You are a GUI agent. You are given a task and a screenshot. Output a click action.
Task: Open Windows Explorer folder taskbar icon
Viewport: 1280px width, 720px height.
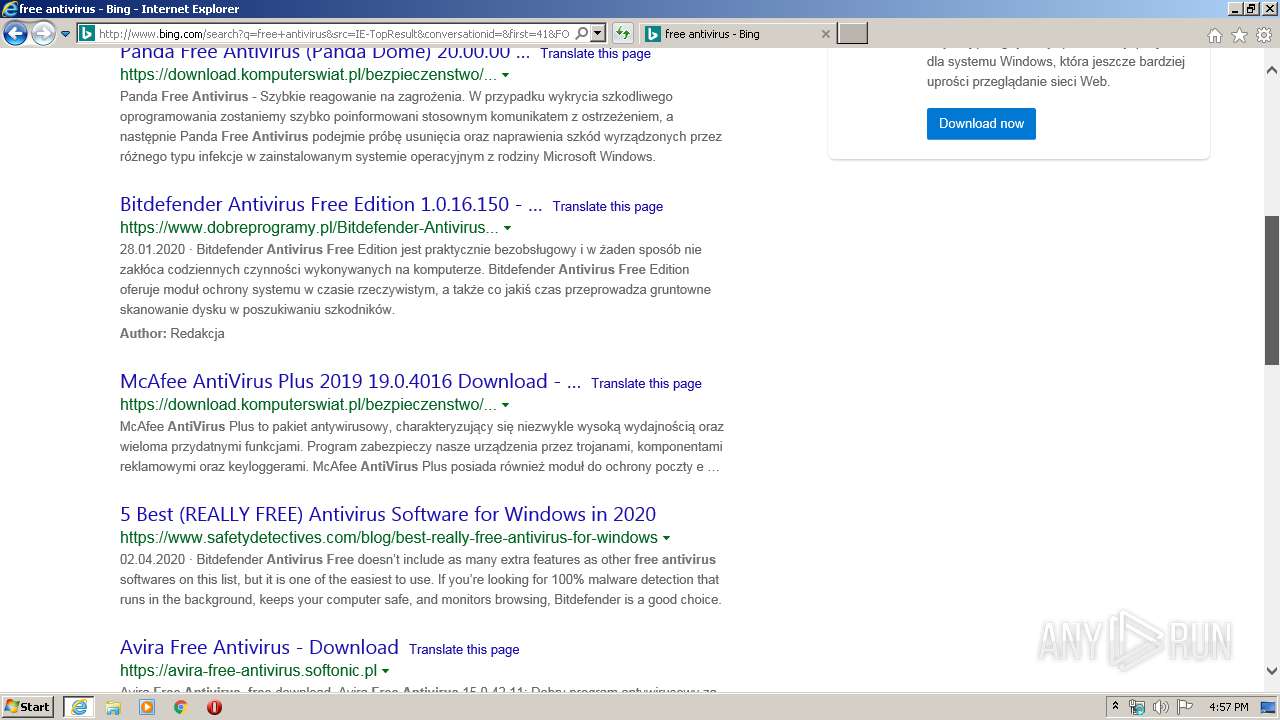point(113,707)
